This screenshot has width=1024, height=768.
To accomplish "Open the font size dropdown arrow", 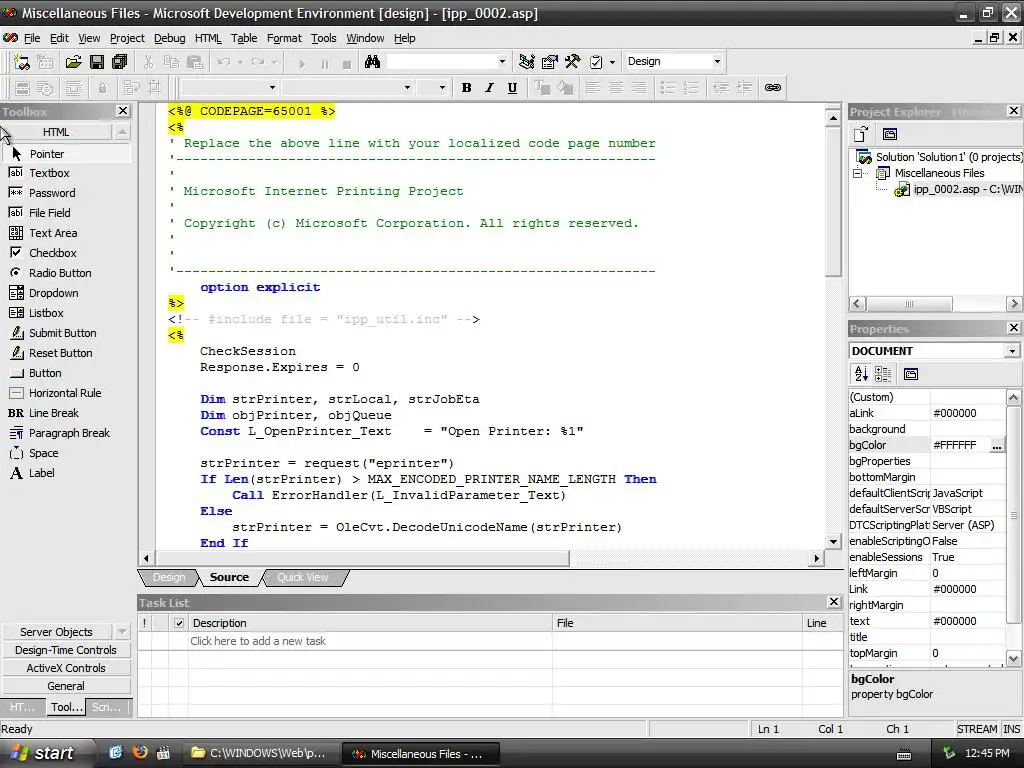I will click(442, 88).
